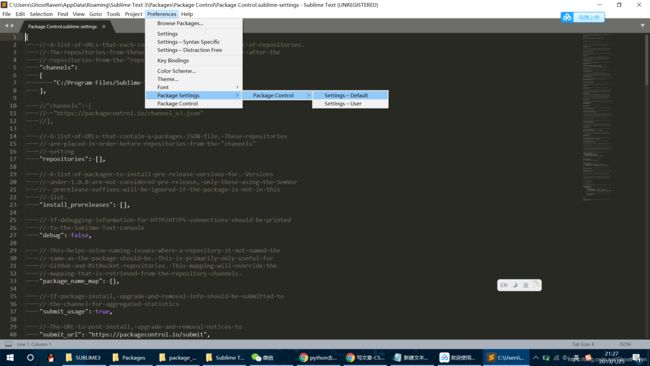
Task: Click the minimap code overview
Action: click(597, 118)
